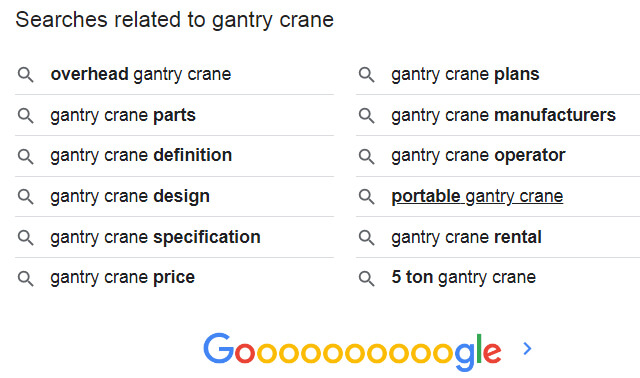Viewport: 640px width, 378px height.
Task: Click search icon next to gantry crane manufacturers
Action: 366,116
